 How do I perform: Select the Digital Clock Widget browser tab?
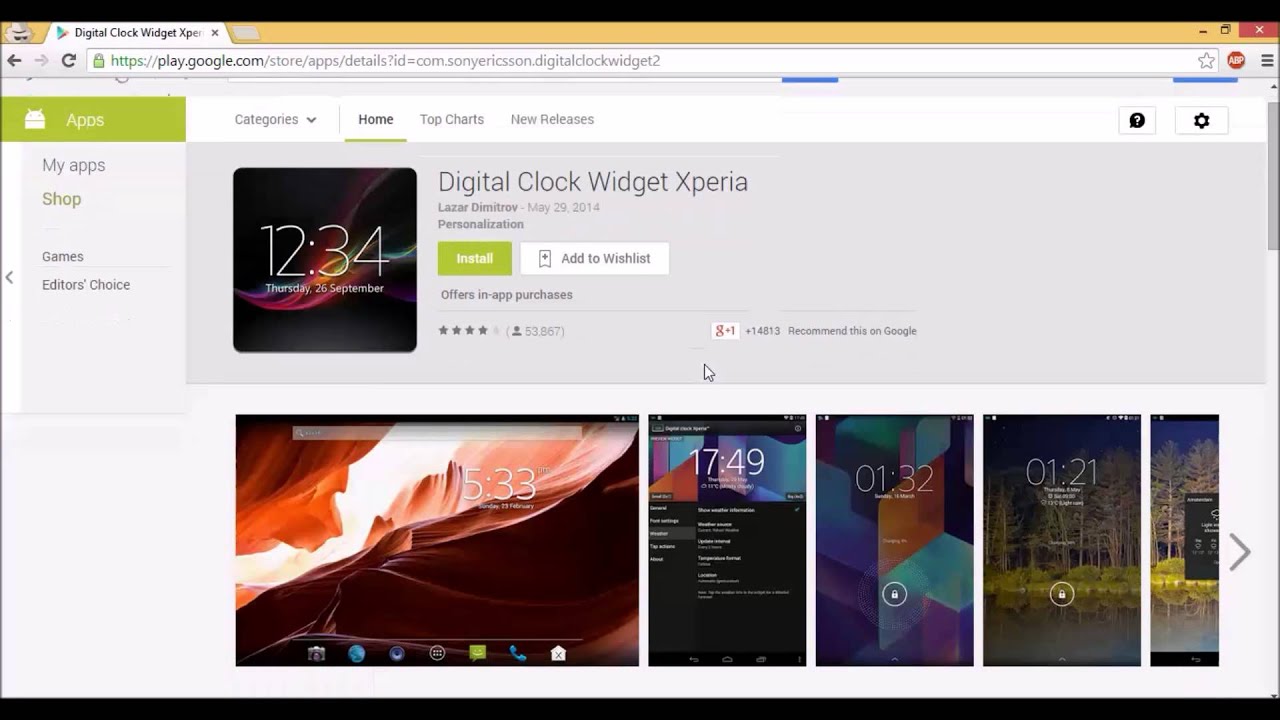[137, 33]
